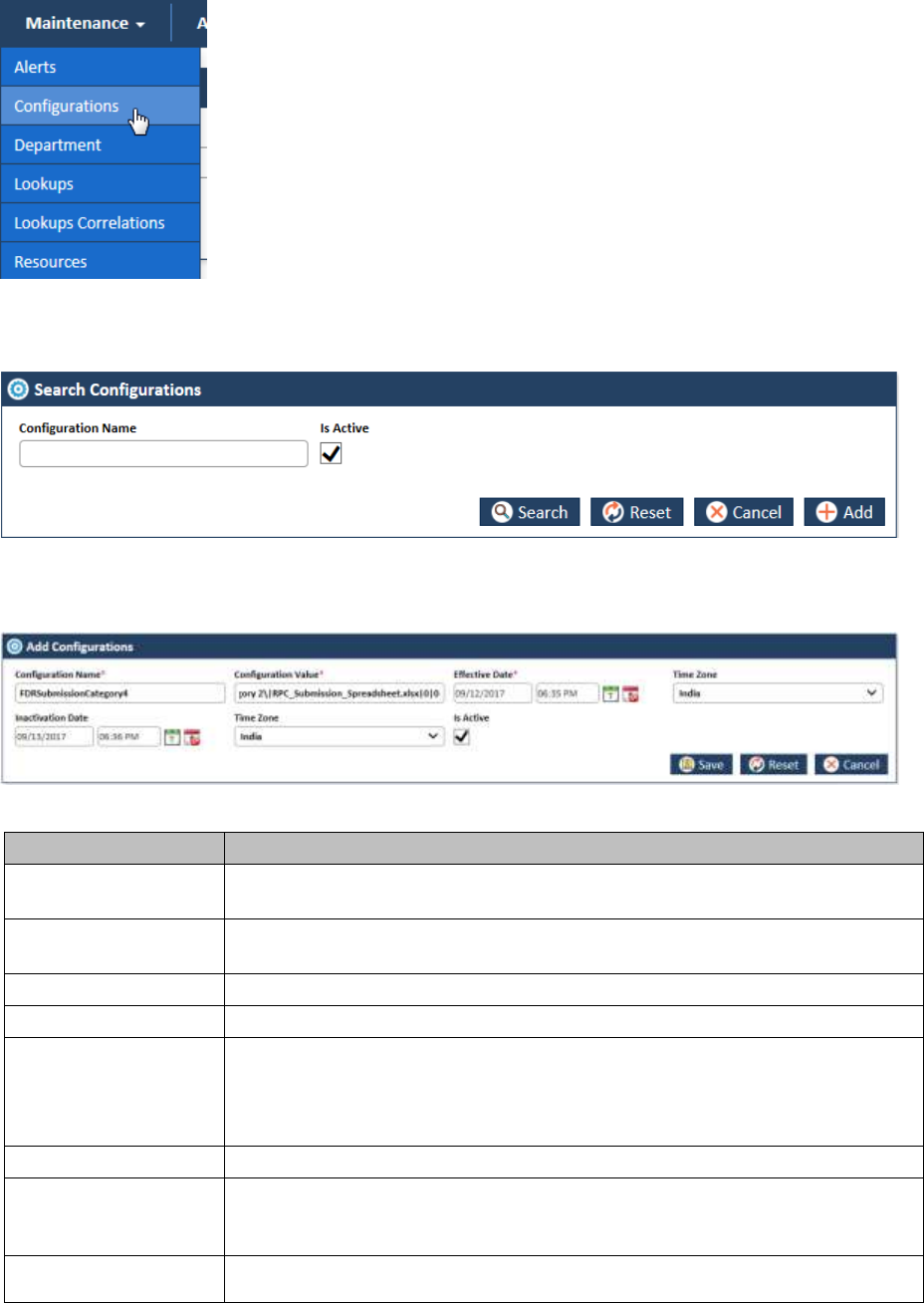The height and width of the screenshot is (1303, 924).
Task: Click the Search button
Action: tap(530, 512)
